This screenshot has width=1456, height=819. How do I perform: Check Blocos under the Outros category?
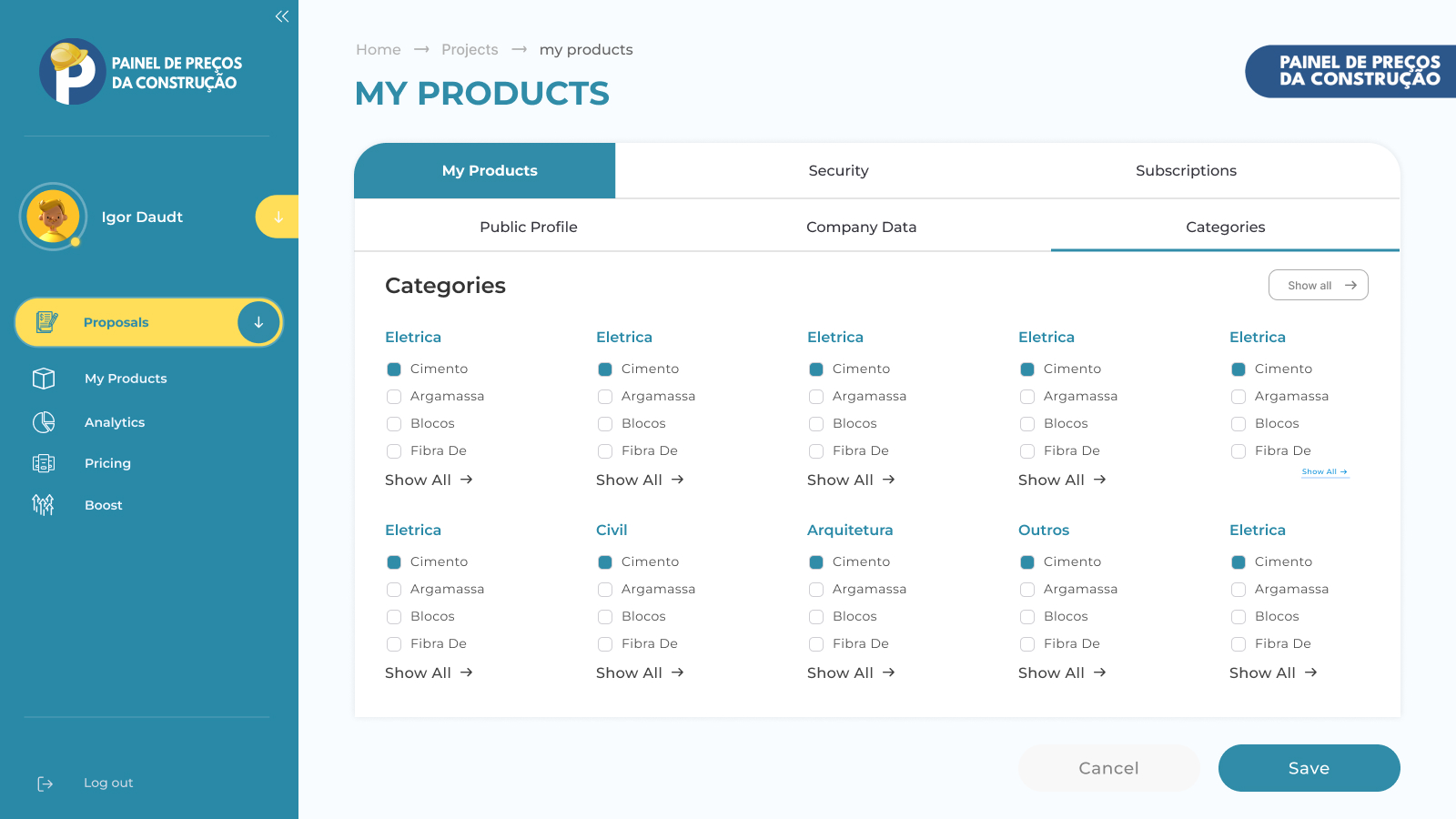[1027, 617]
